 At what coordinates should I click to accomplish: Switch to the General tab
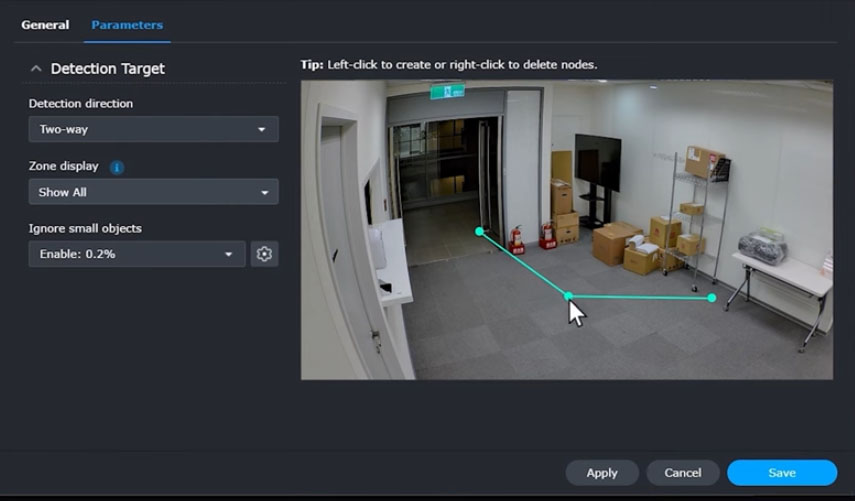coord(45,25)
